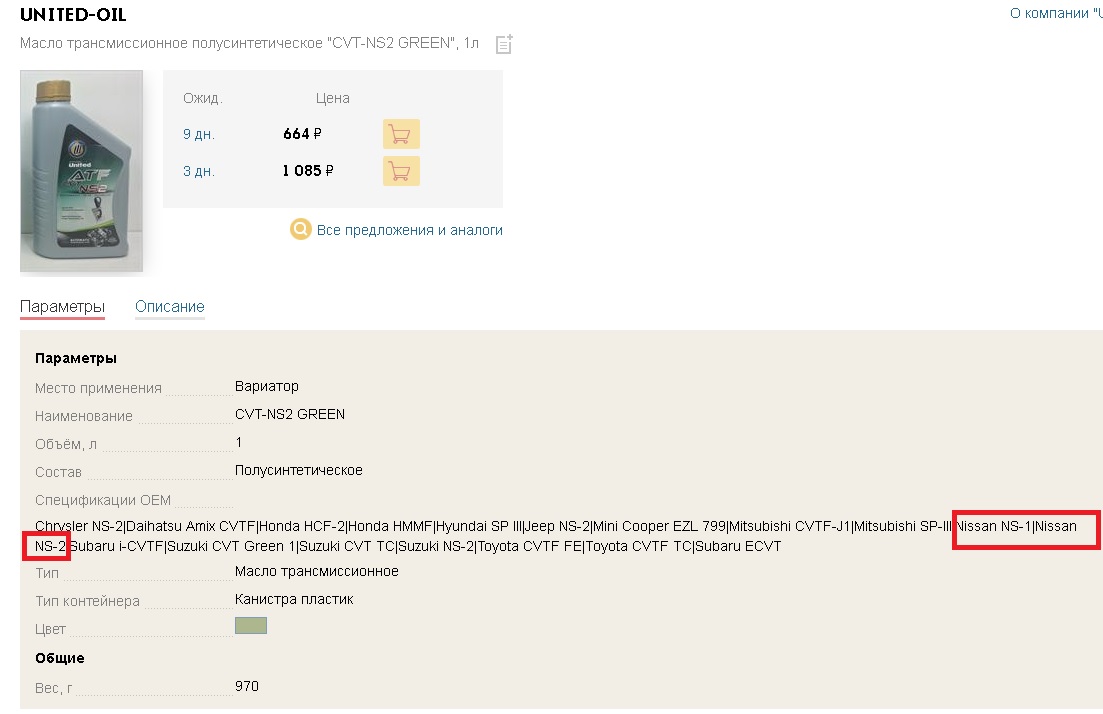1103x714 pixels.
Task: Click the green color swatch in Цвет row
Action: coord(250,625)
